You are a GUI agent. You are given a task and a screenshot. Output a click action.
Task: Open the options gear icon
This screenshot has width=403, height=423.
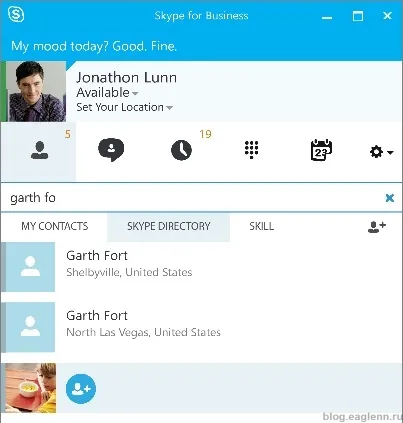[376, 152]
